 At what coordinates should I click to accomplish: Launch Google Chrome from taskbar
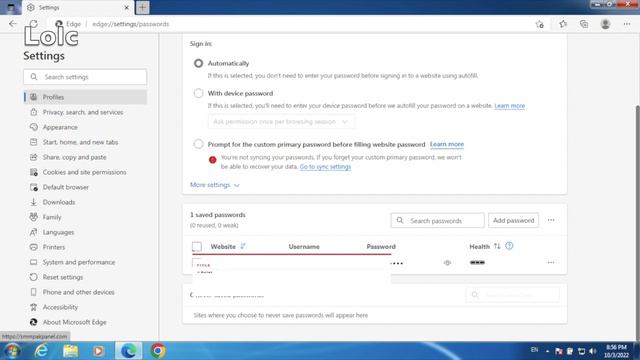point(158,351)
